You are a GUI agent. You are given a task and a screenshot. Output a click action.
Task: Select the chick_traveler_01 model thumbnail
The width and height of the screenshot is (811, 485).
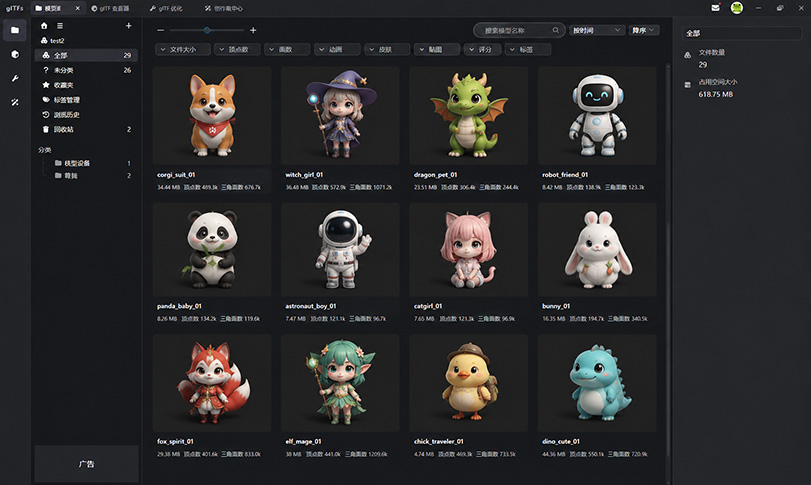[x=469, y=383]
